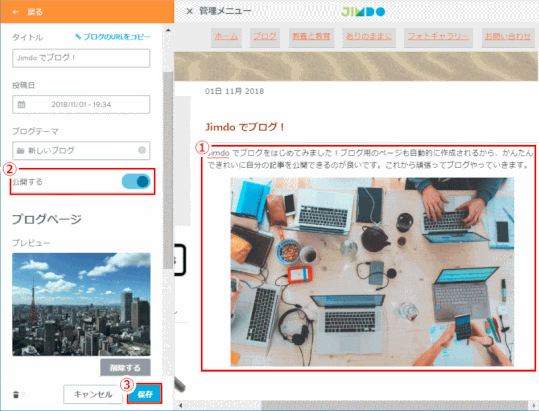This screenshot has width=539, height=411.
Task: Click the タイトル label
Action: point(28,37)
